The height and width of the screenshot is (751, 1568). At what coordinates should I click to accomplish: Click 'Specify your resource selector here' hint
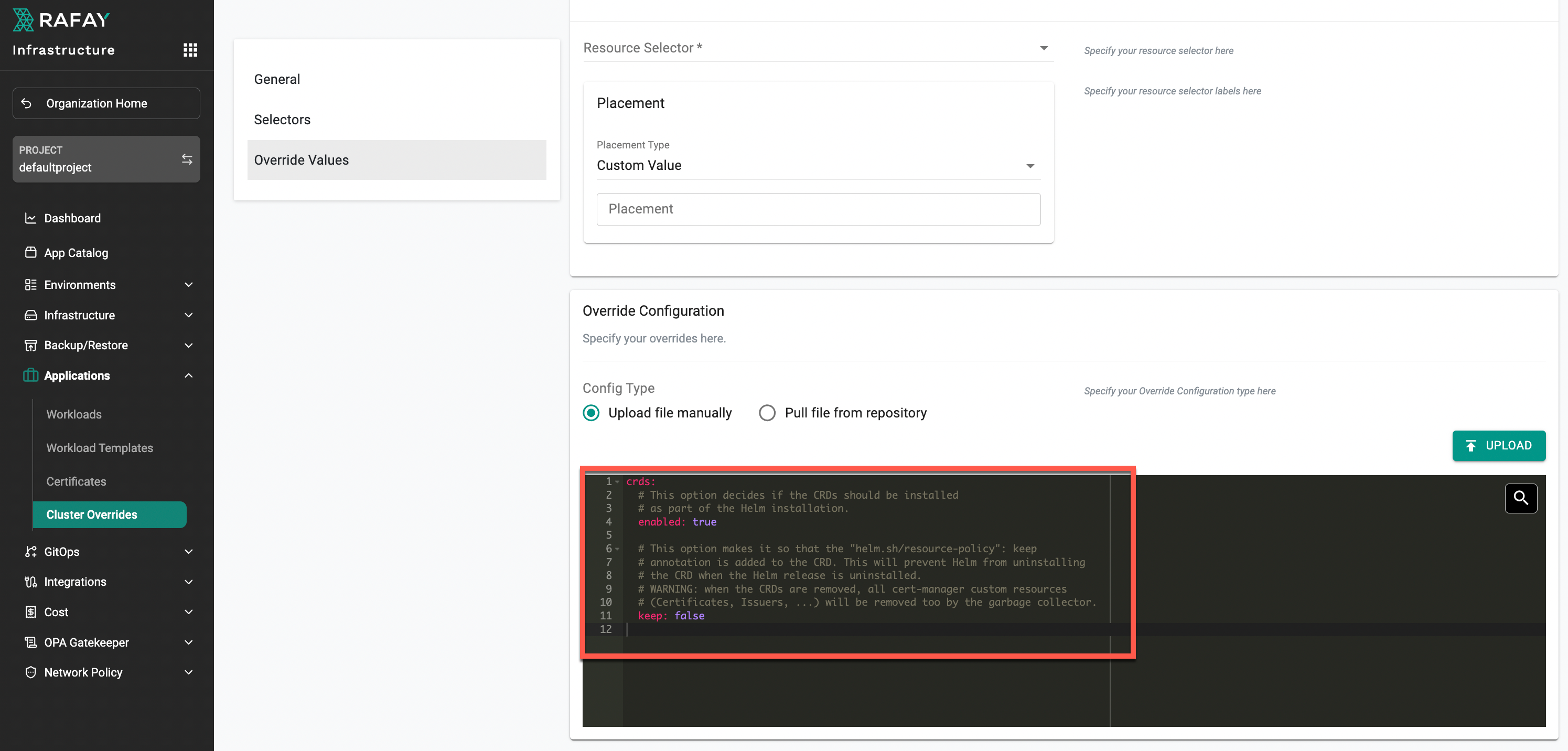[x=1158, y=50]
